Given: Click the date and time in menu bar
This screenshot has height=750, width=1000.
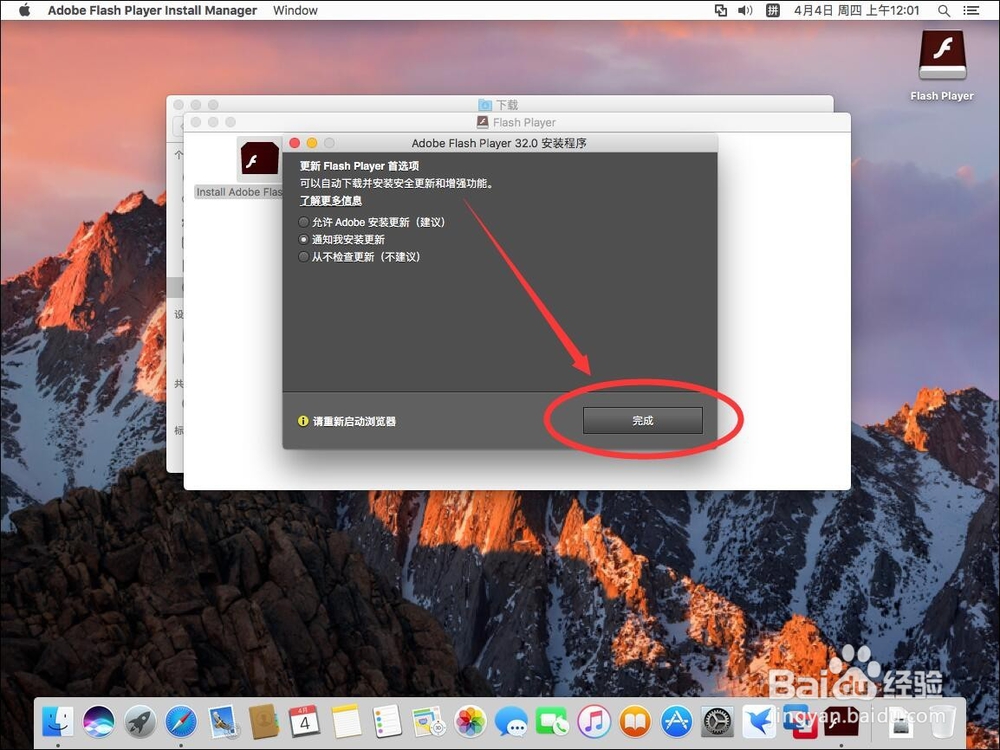Looking at the screenshot, I should tap(857, 10).
